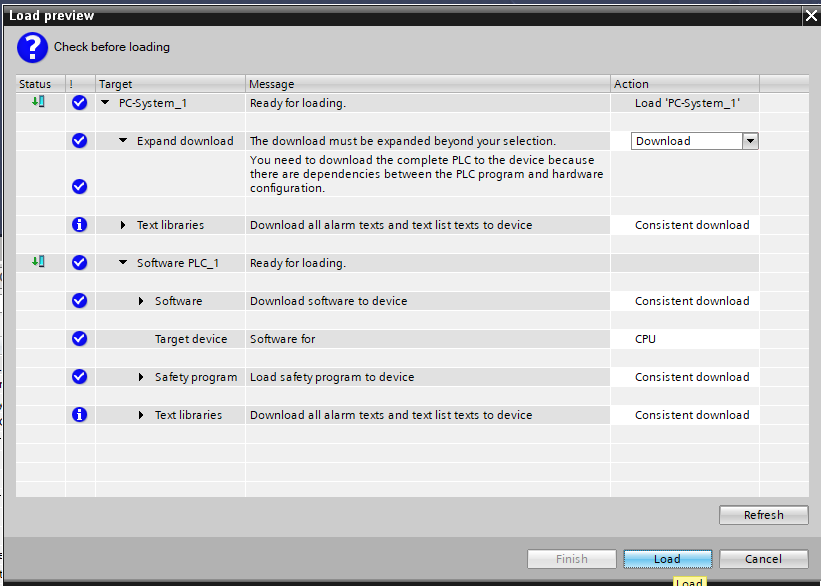Click the Message column header
The width and height of the screenshot is (821, 586).
[428, 84]
